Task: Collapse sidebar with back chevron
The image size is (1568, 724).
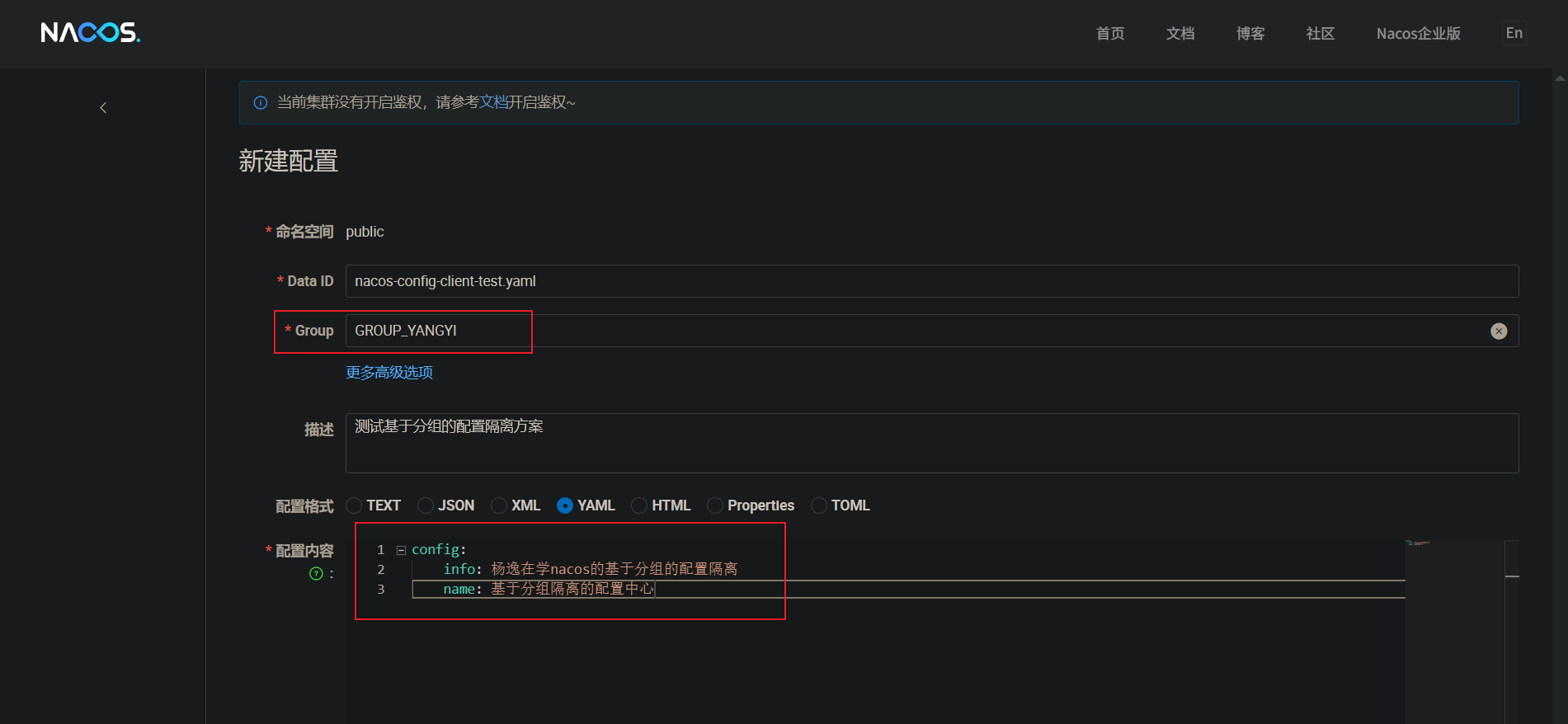Action: click(x=103, y=107)
